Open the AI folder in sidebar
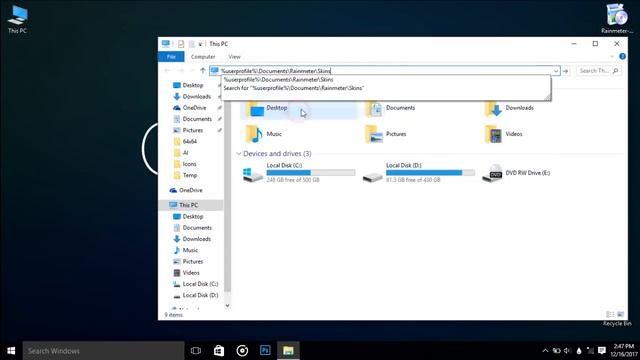640x360 pixels. (x=185, y=153)
